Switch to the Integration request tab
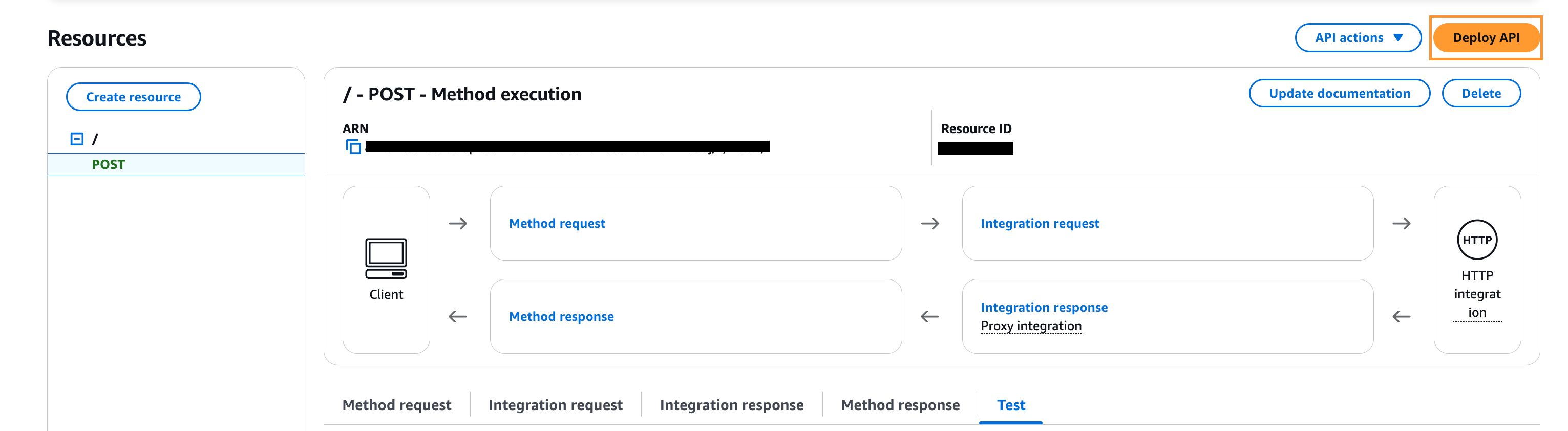Image resolution: width=1568 pixels, height=431 pixels. click(555, 405)
